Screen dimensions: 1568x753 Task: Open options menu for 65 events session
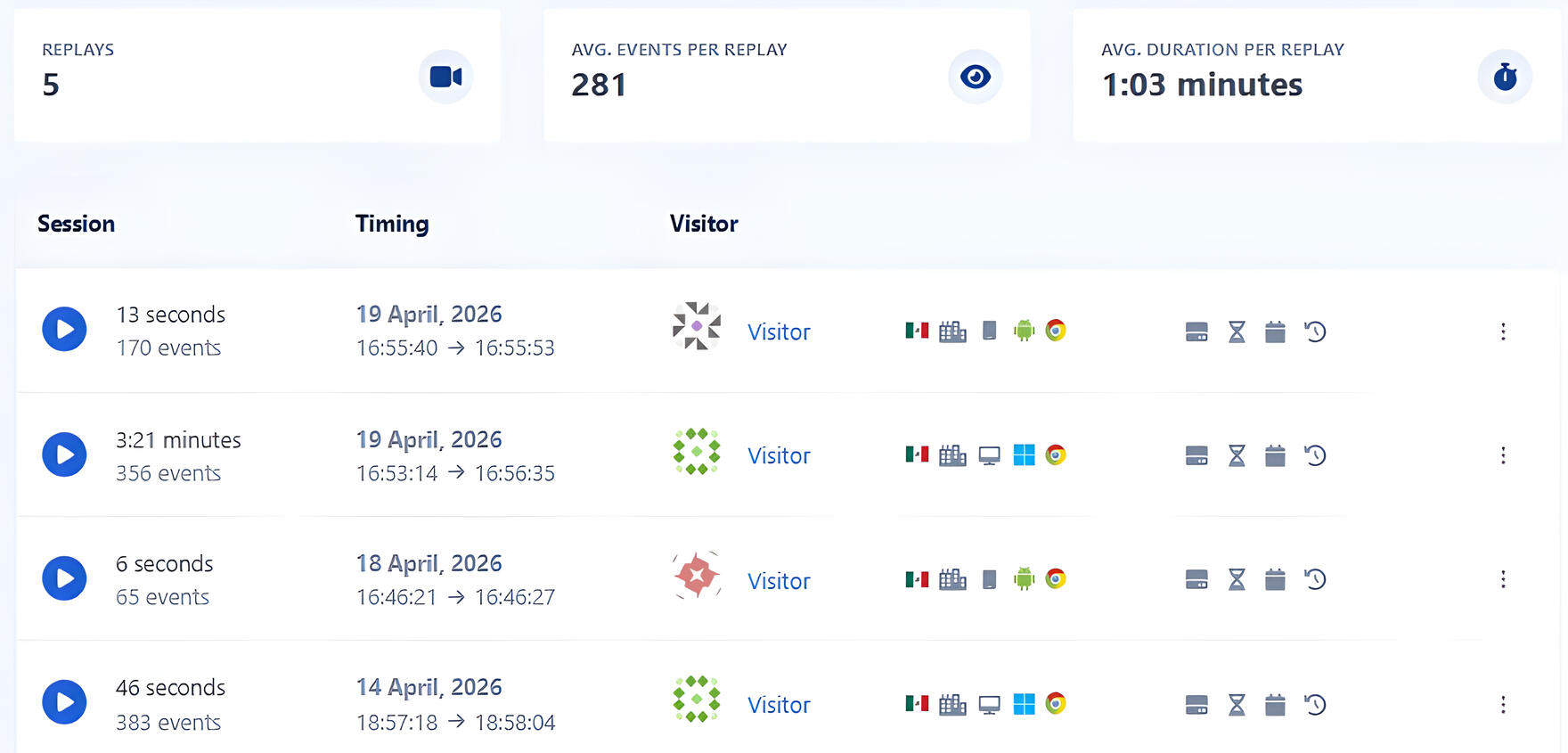click(x=1503, y=579)
